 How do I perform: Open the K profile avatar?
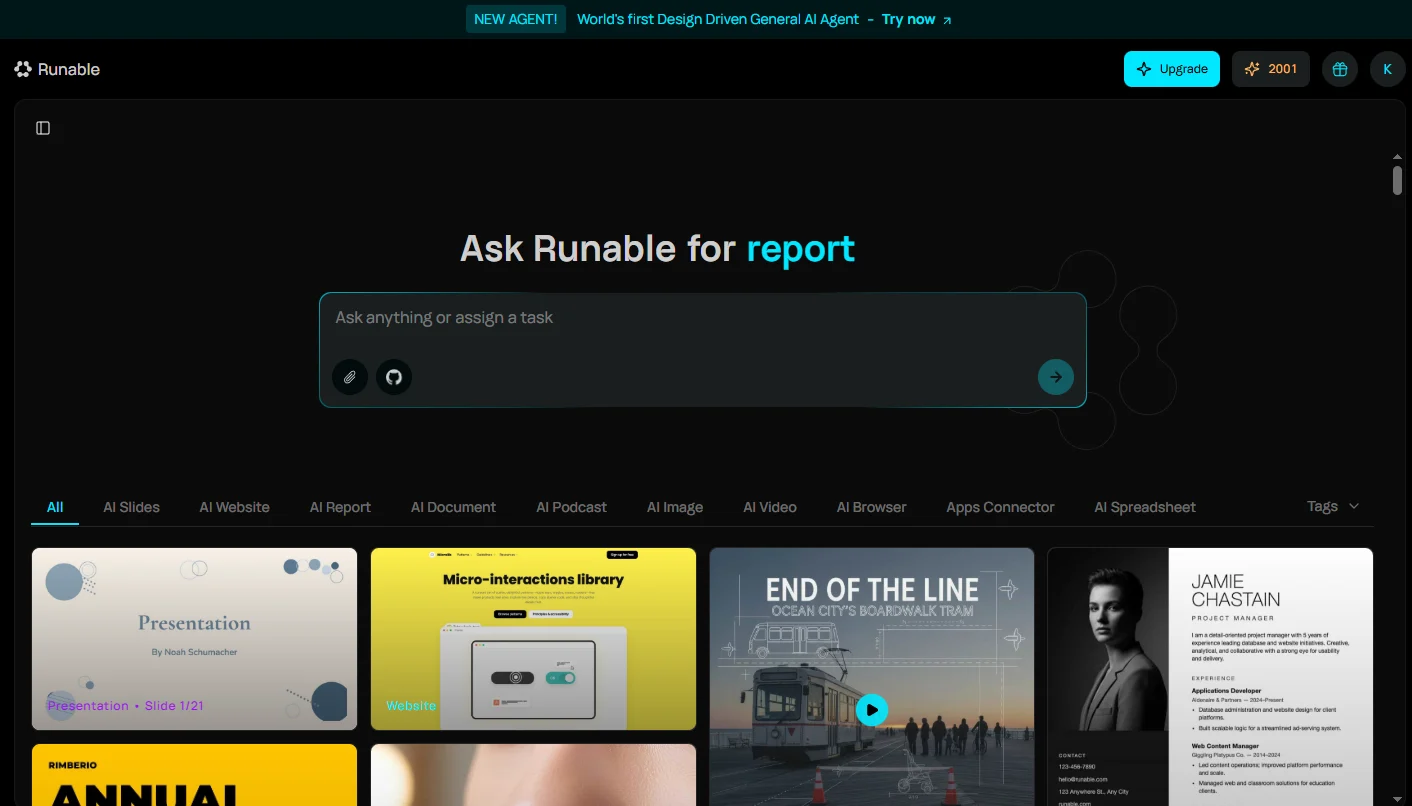(x=1387, y=69)
